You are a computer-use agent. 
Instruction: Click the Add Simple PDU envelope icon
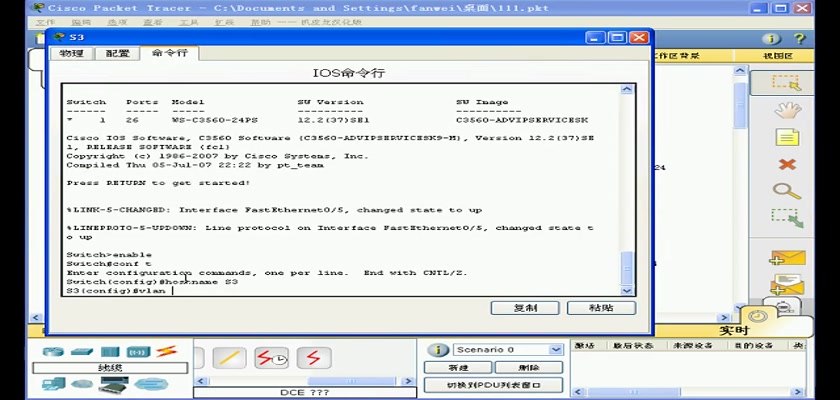pyautogui.click(x=787, y=258)
